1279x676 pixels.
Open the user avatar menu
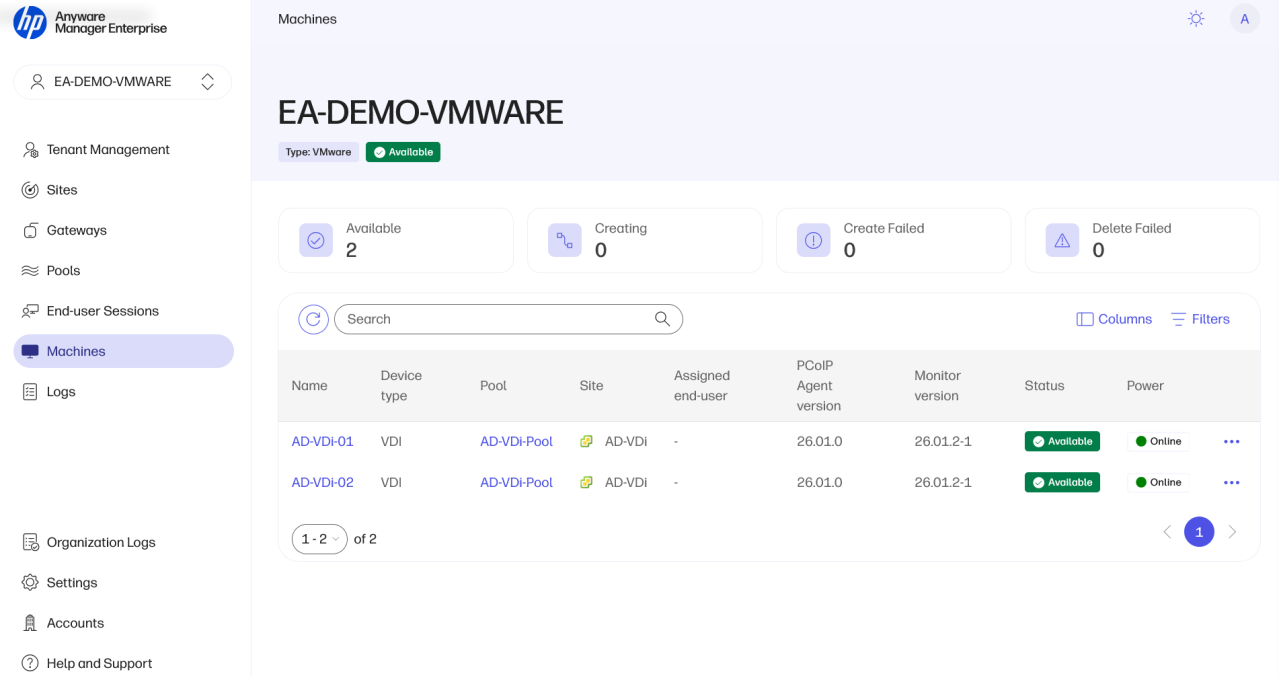pos(1244,19)
